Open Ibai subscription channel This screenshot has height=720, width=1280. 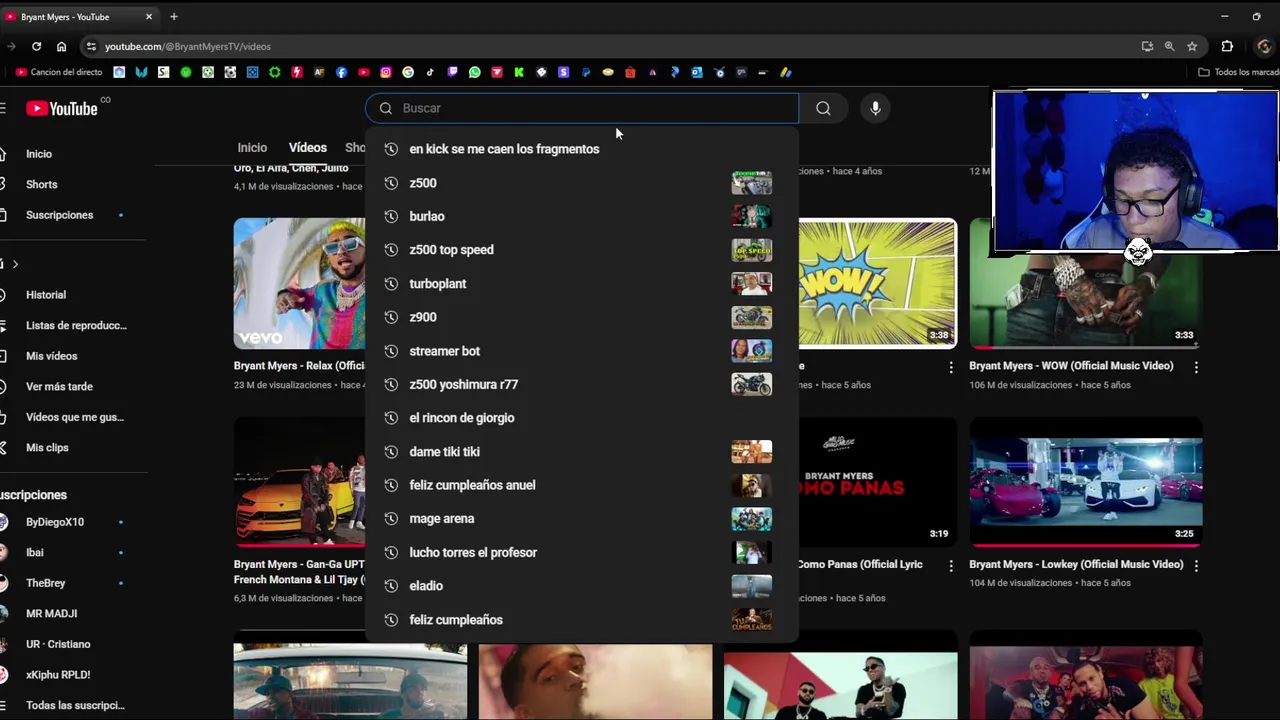pyautogui.click(x=35, y=552)
